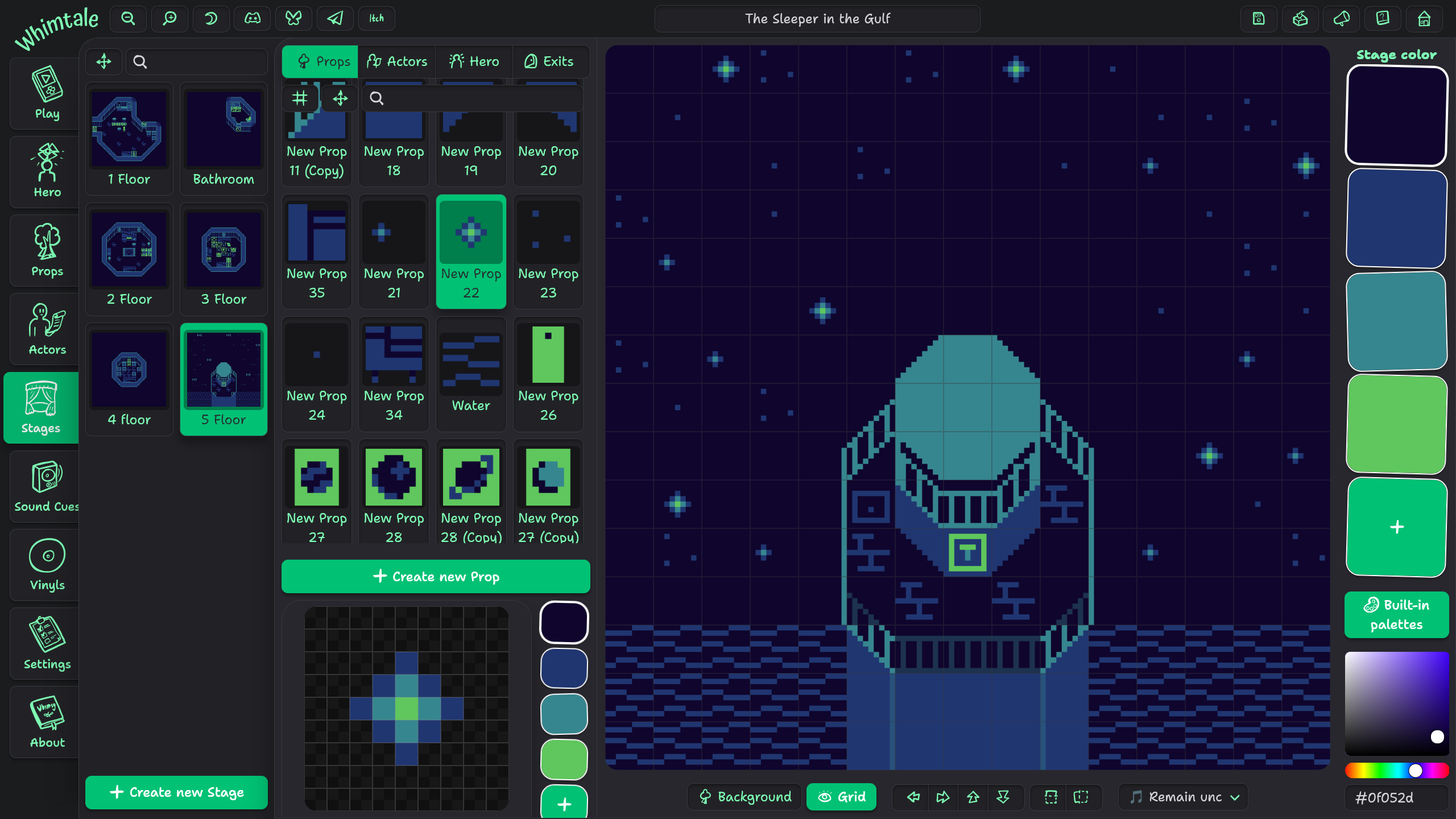Open the Discord icon in the toolbar

(x=252, y=18)
